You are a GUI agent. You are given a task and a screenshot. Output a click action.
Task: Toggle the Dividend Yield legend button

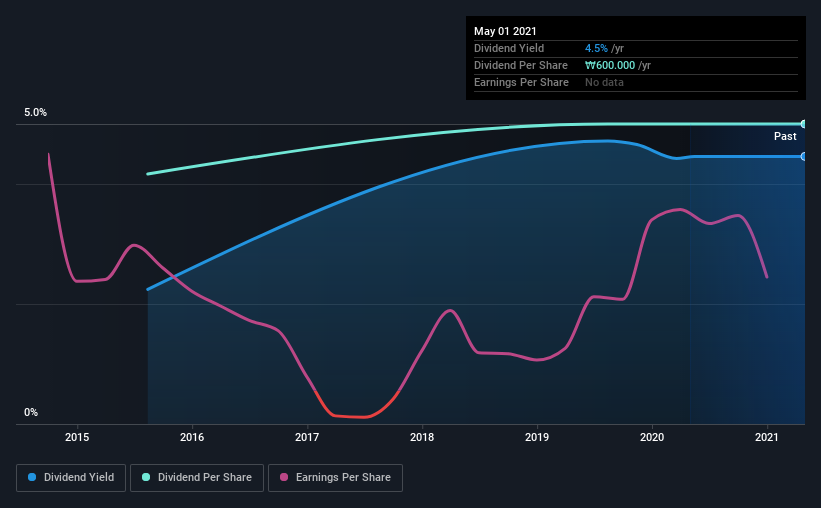71,478
